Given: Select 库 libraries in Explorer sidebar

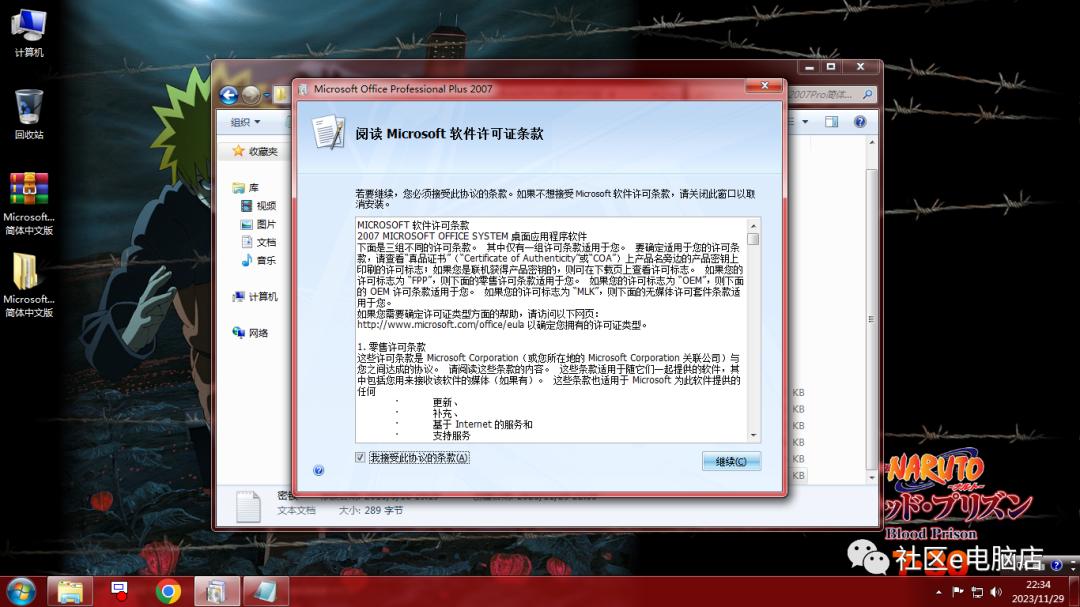Looking at the screenshot, I should [x=246, y=187].
